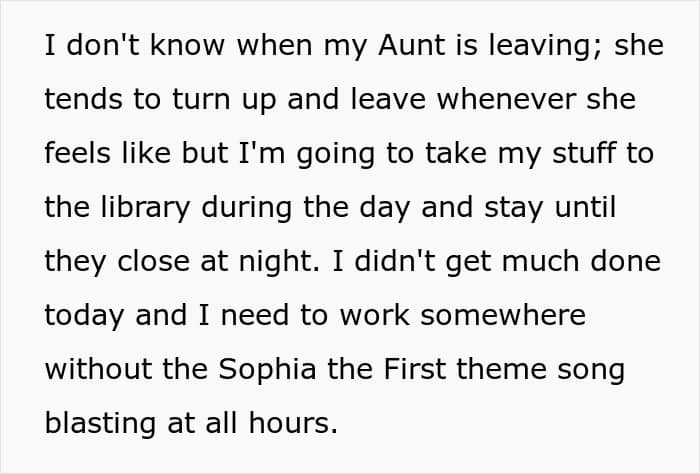
Task: Click the word "library" in the text
Action: pyautogui.click(x=146, y=209)
